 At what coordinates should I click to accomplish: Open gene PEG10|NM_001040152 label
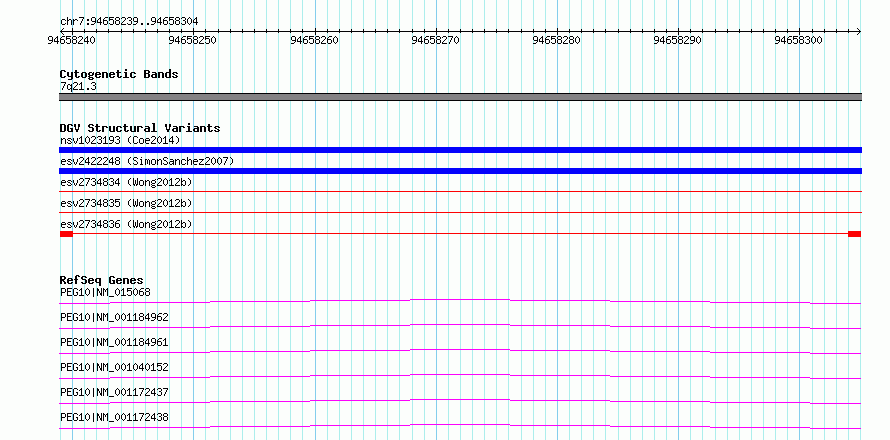coord(114,367)
